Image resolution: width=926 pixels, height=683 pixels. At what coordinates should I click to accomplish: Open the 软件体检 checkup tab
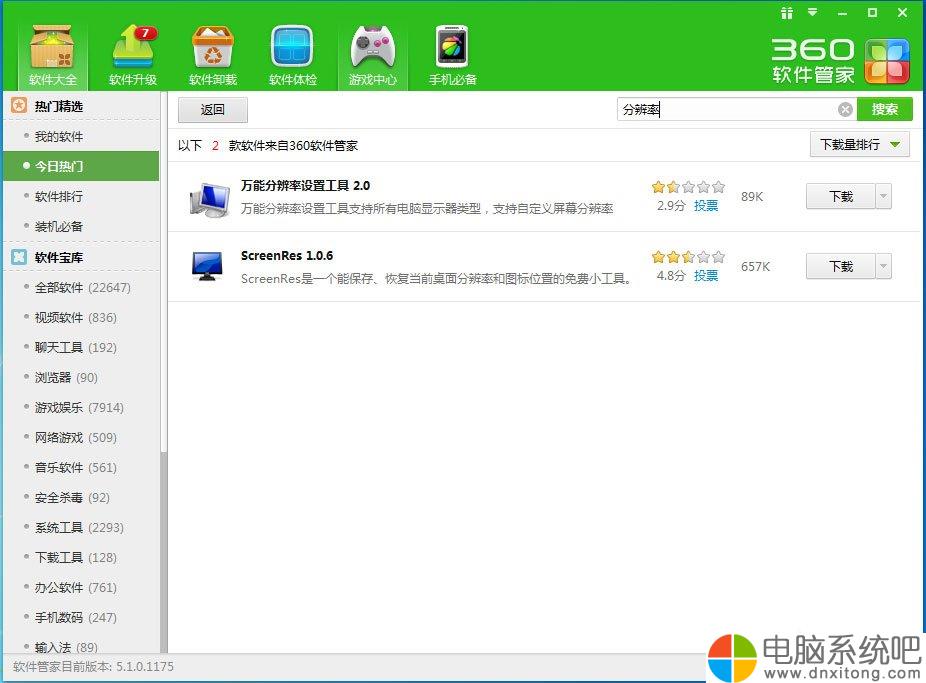[x=292, y=56]
